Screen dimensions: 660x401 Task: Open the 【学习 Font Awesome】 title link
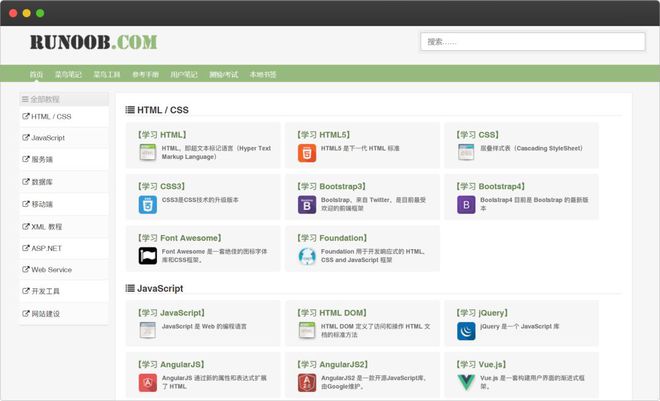tap(179, 238)
